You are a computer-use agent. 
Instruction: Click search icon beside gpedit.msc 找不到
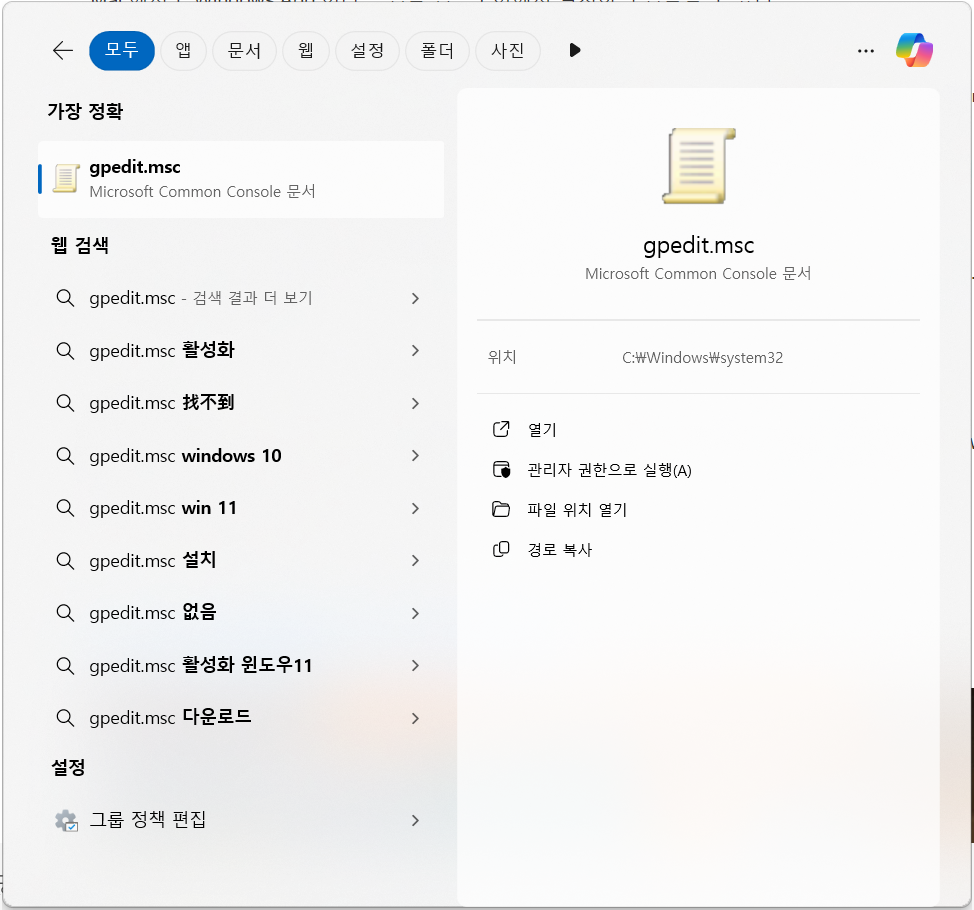[65, 403]
